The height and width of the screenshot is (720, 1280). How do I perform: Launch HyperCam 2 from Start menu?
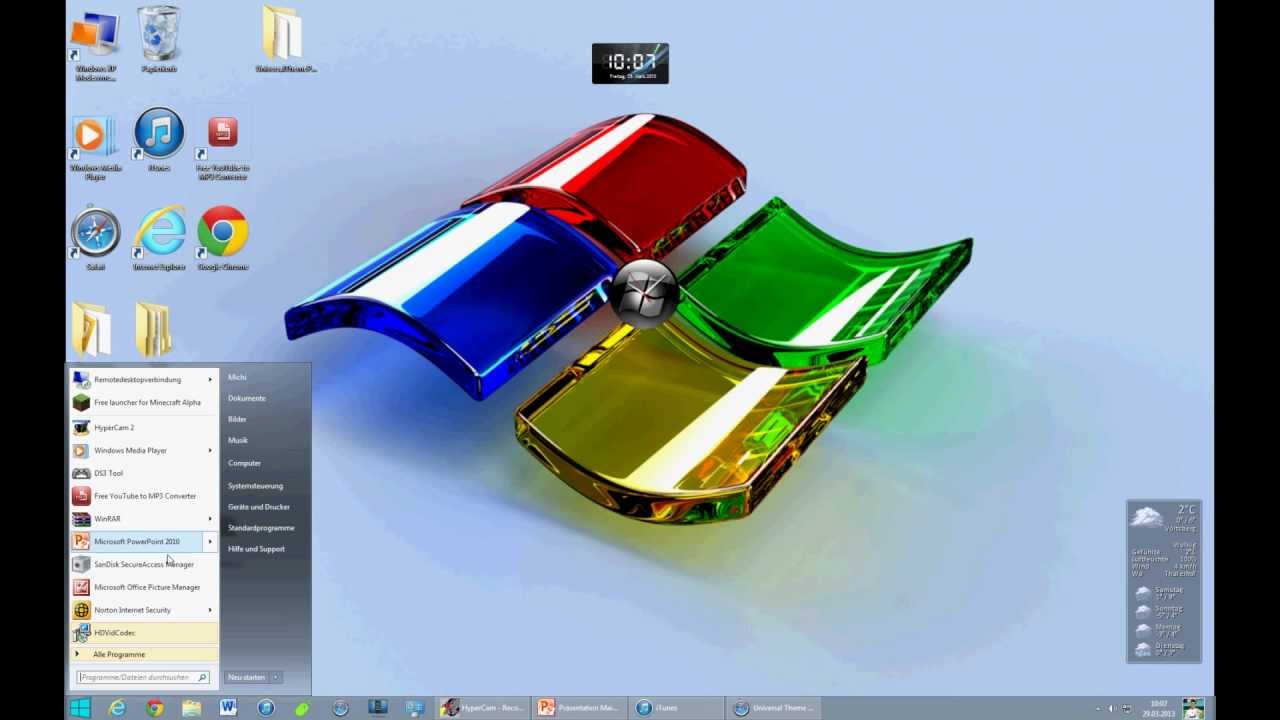click(144, 427)
